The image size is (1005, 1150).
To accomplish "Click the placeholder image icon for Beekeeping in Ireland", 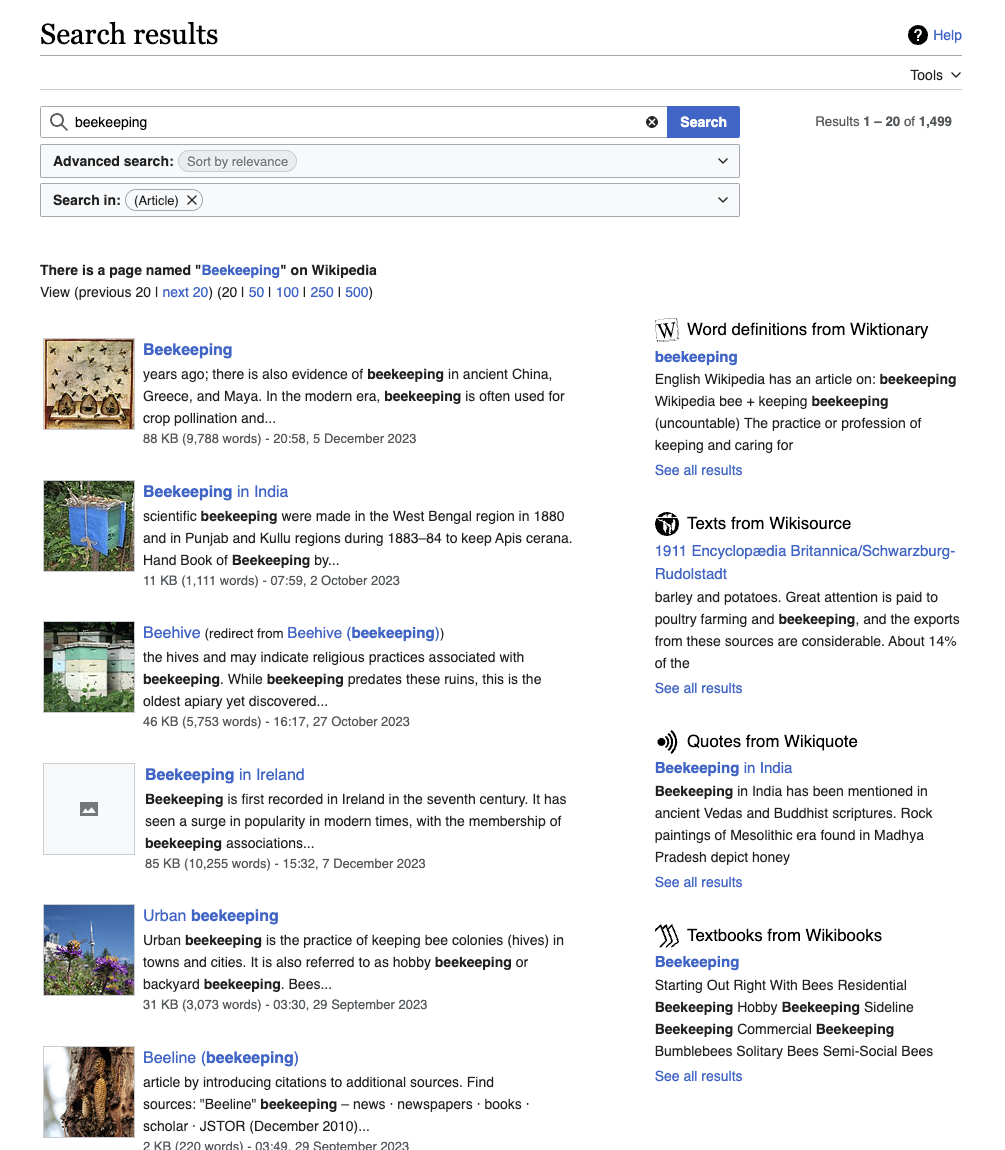I will click(89, 809).
